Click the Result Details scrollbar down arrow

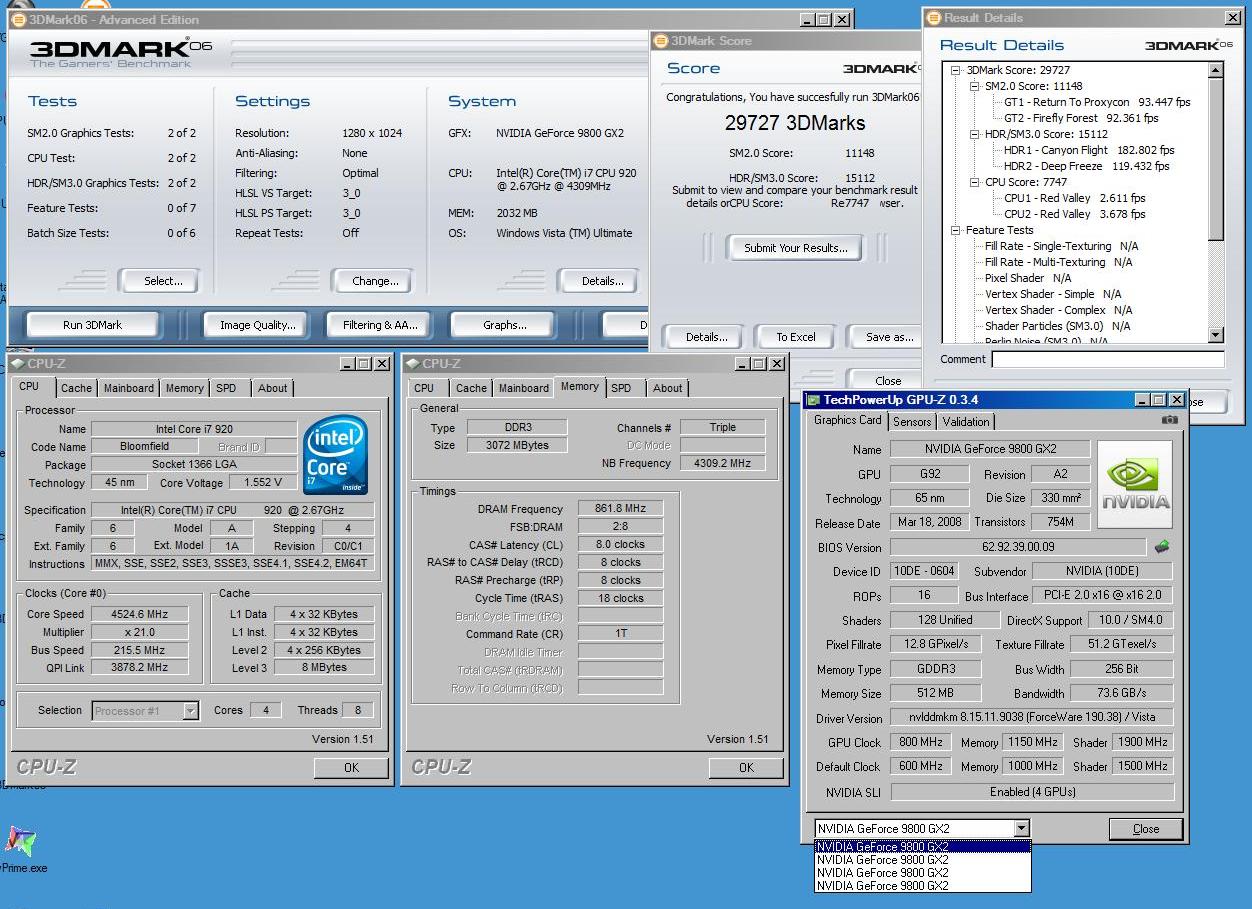tap(1216, 335)
